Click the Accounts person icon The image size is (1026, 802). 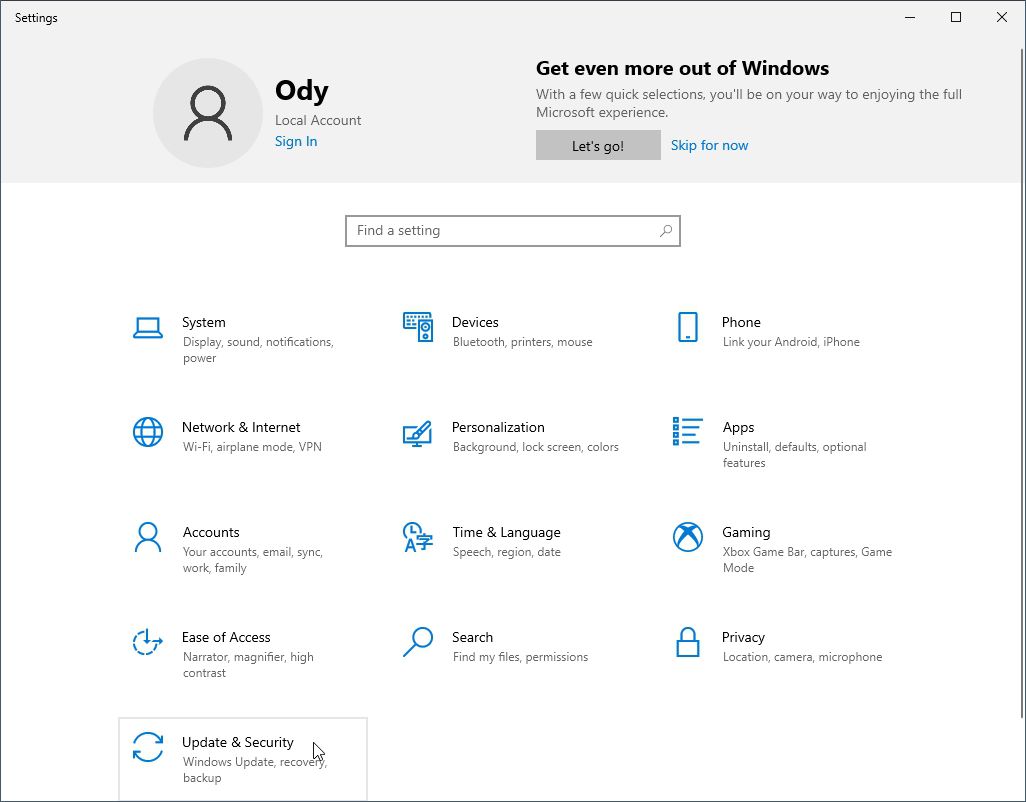click(148, 537)
